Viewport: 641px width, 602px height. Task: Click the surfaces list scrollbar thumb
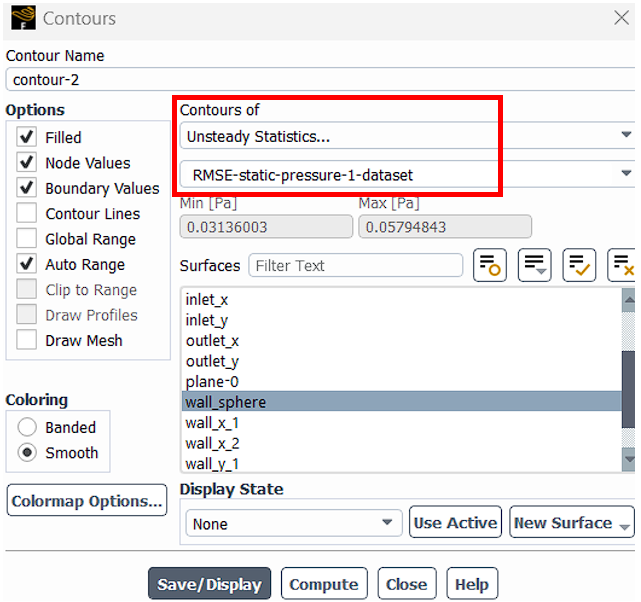pyautogui.click(x=629, y=389)
